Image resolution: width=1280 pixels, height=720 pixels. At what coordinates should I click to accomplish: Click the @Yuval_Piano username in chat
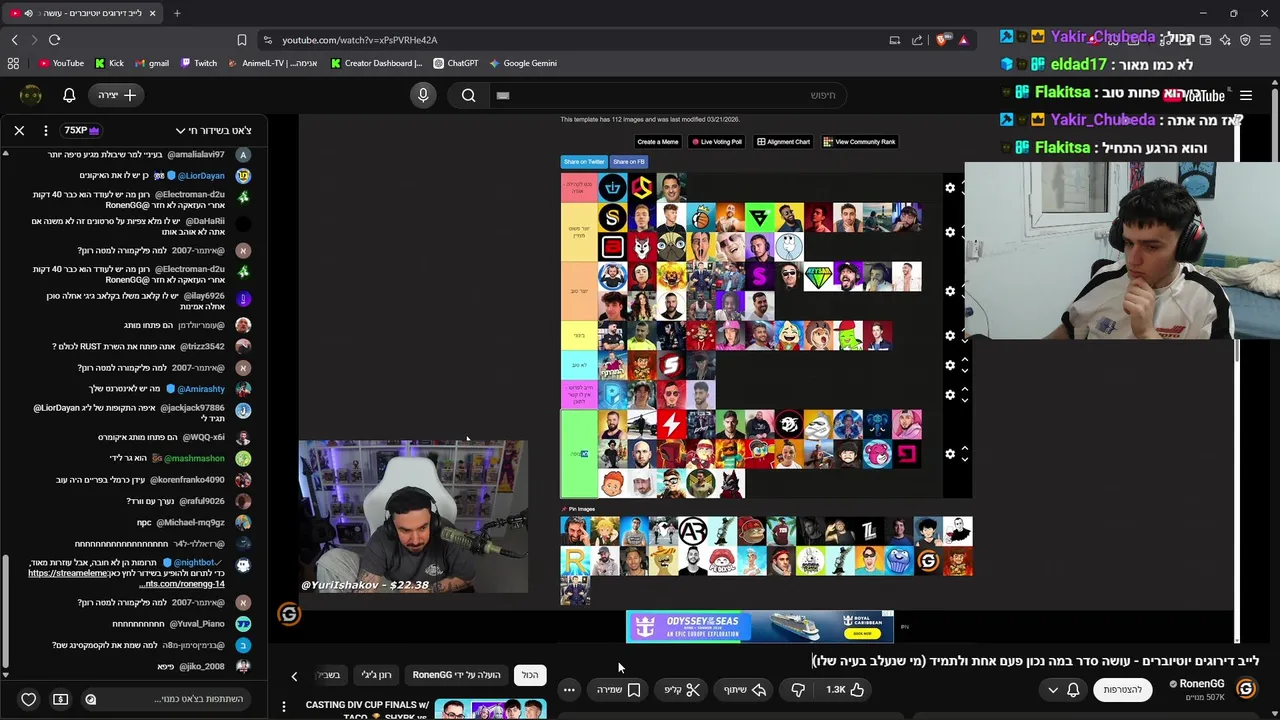[196, 624]
